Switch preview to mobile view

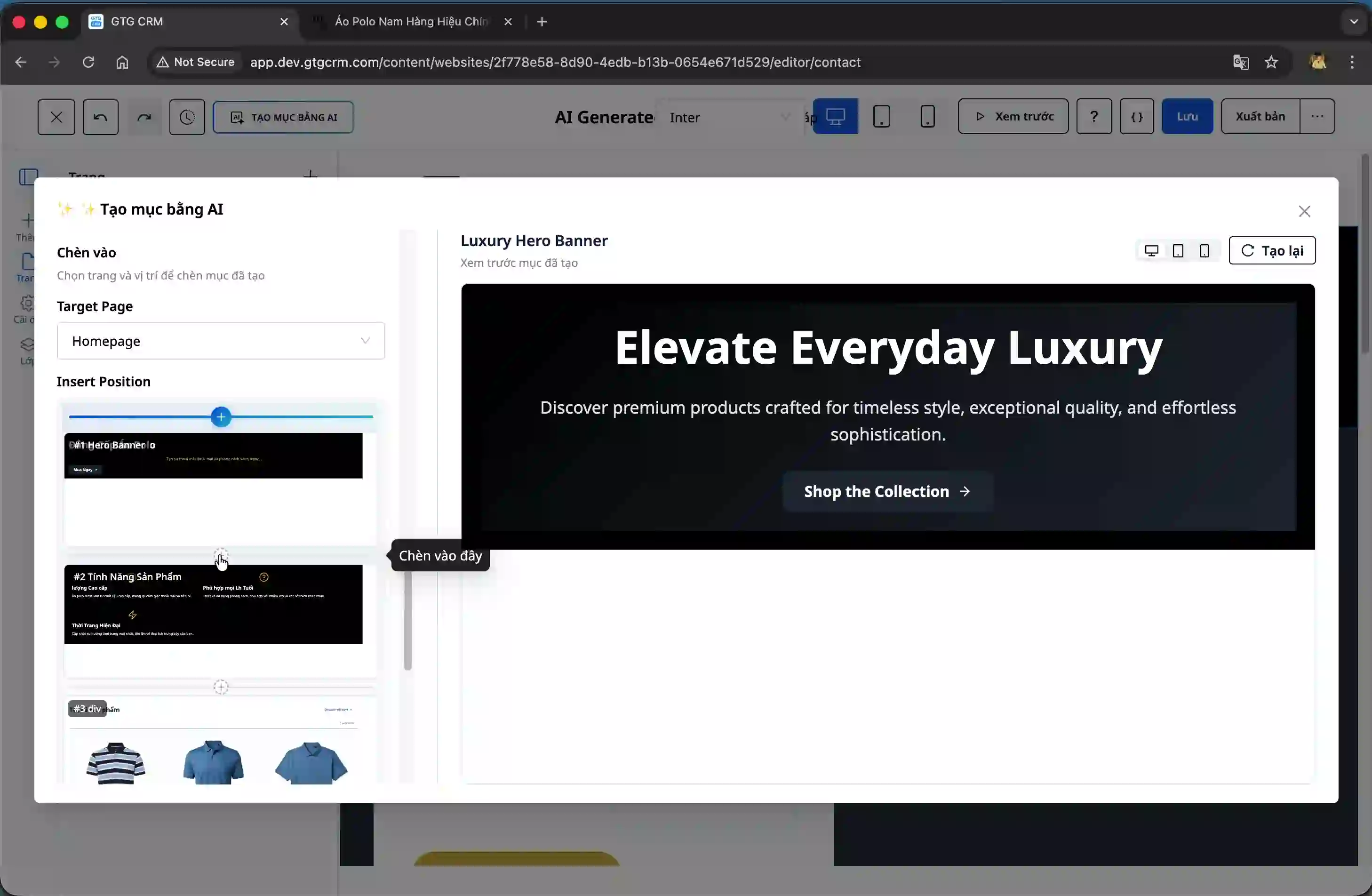coord(1204,250)
